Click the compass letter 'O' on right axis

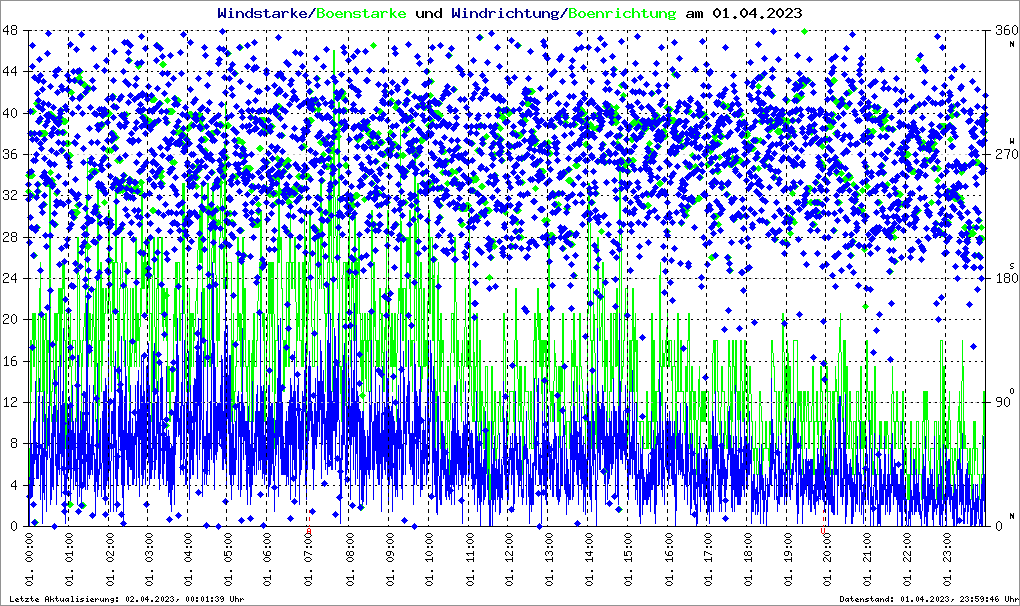click(1012, 390)
